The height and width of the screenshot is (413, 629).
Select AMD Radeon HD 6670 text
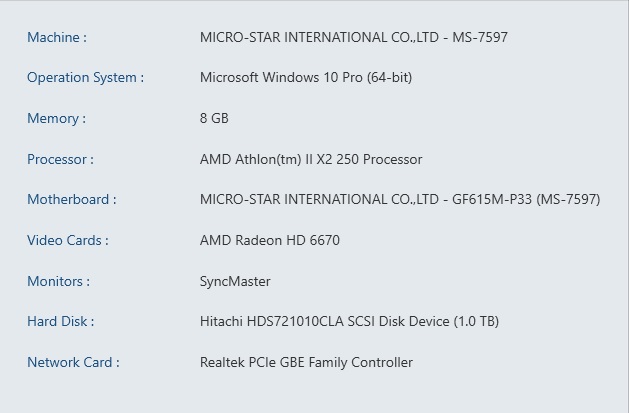pyautogui.click(x=270, y=240)
